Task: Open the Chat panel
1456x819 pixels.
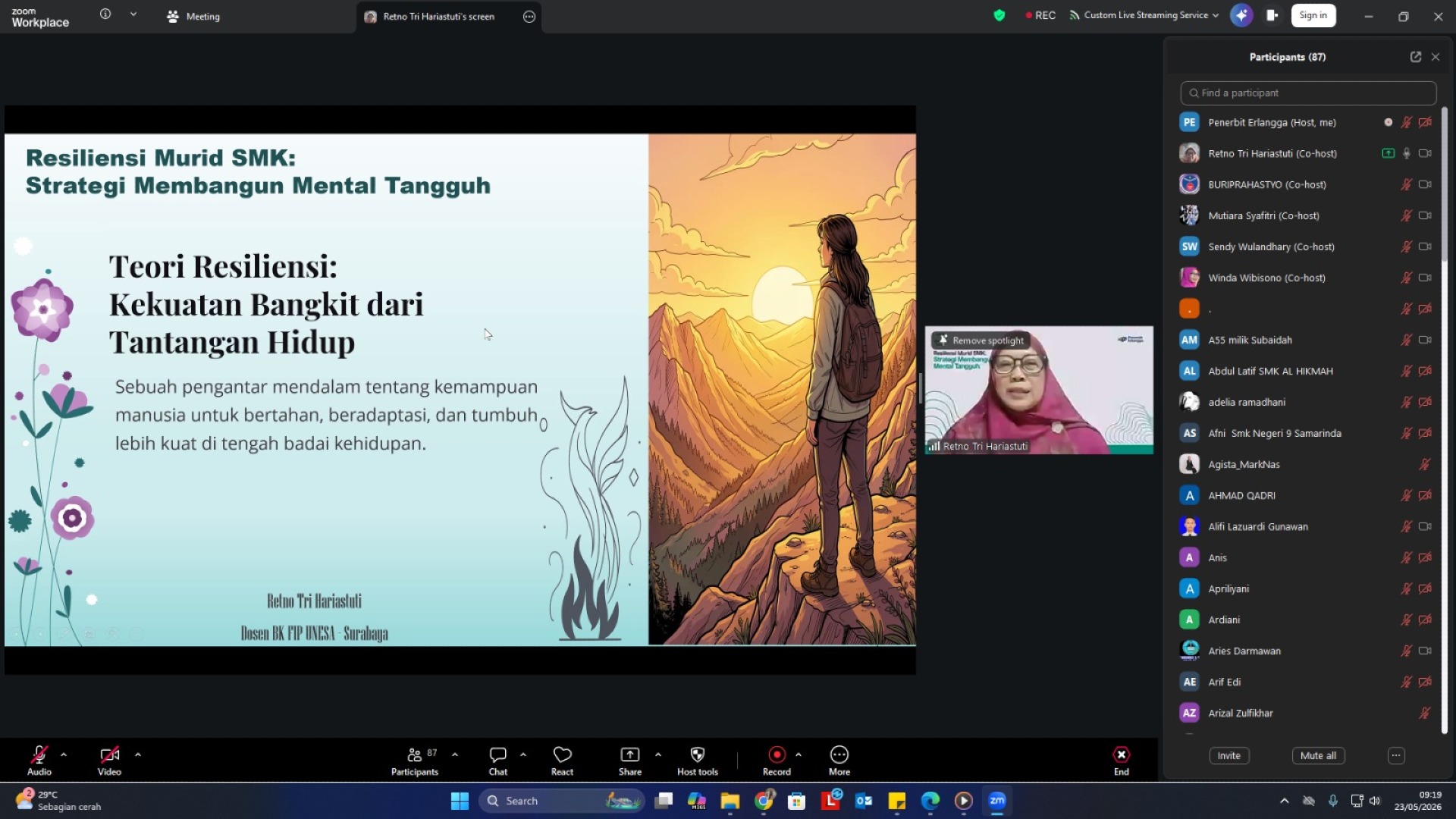Action: (498, 761)
